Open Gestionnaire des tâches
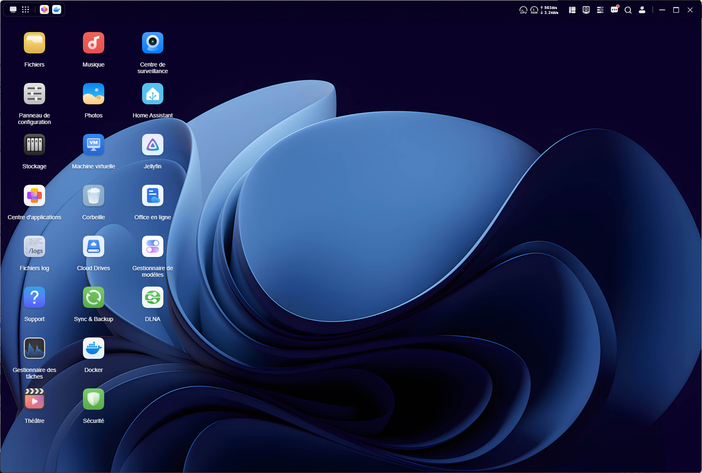 click(34, 349)
